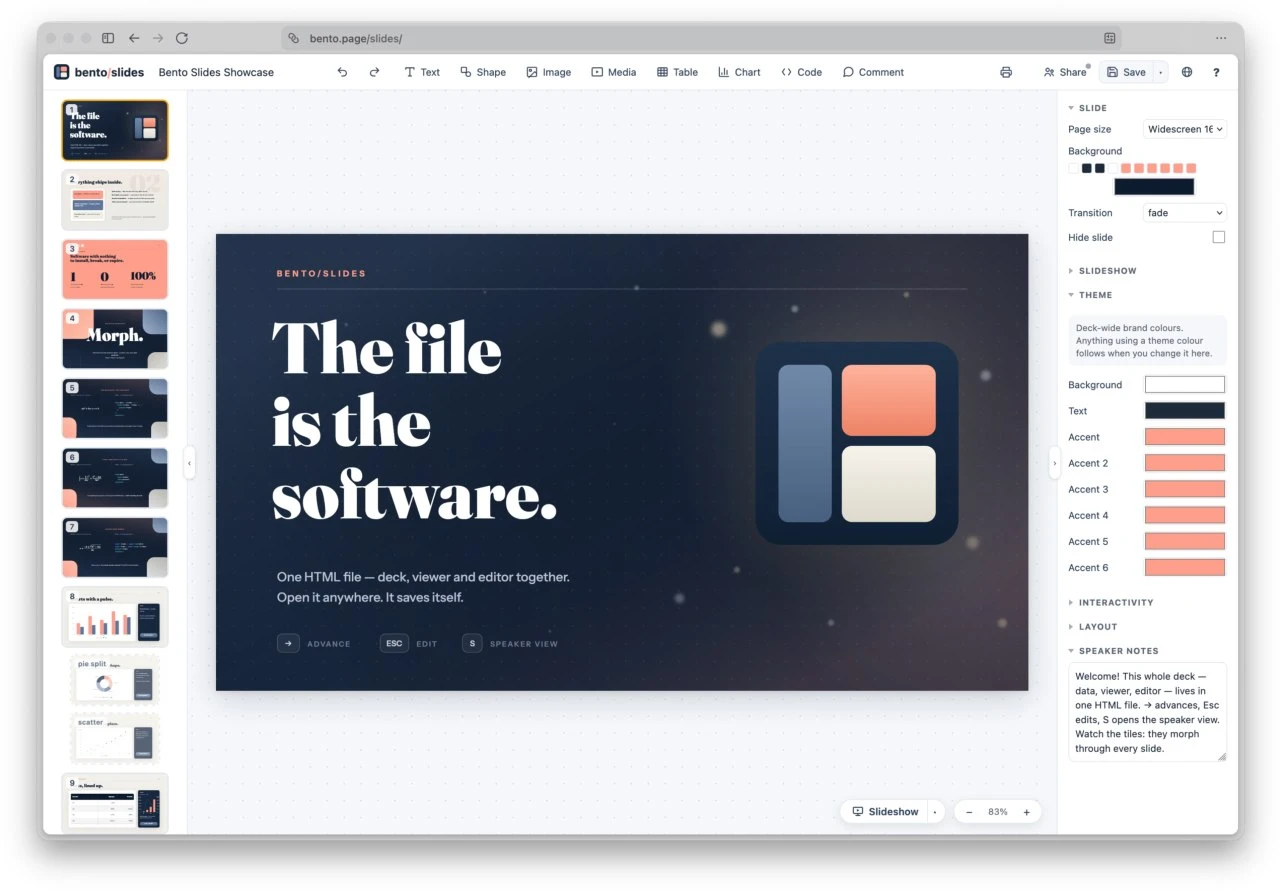Start the Slideshow button
Viewport: 1280px width, 891px height.
(x=884, y=812)
